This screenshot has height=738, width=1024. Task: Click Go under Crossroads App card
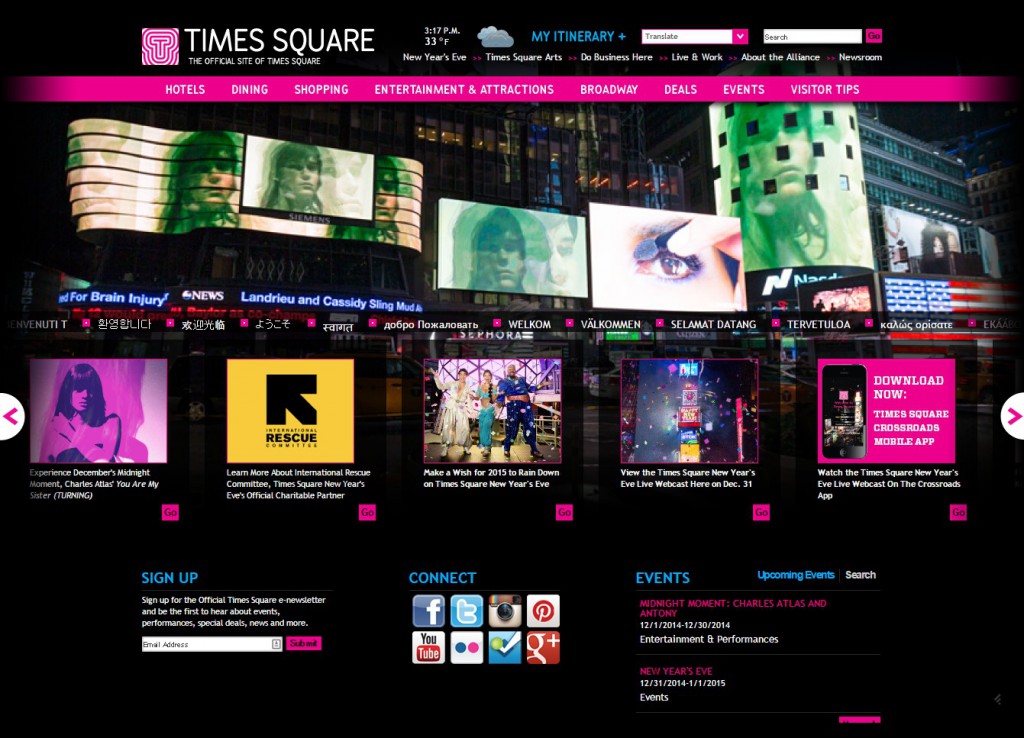click(959, 512)
